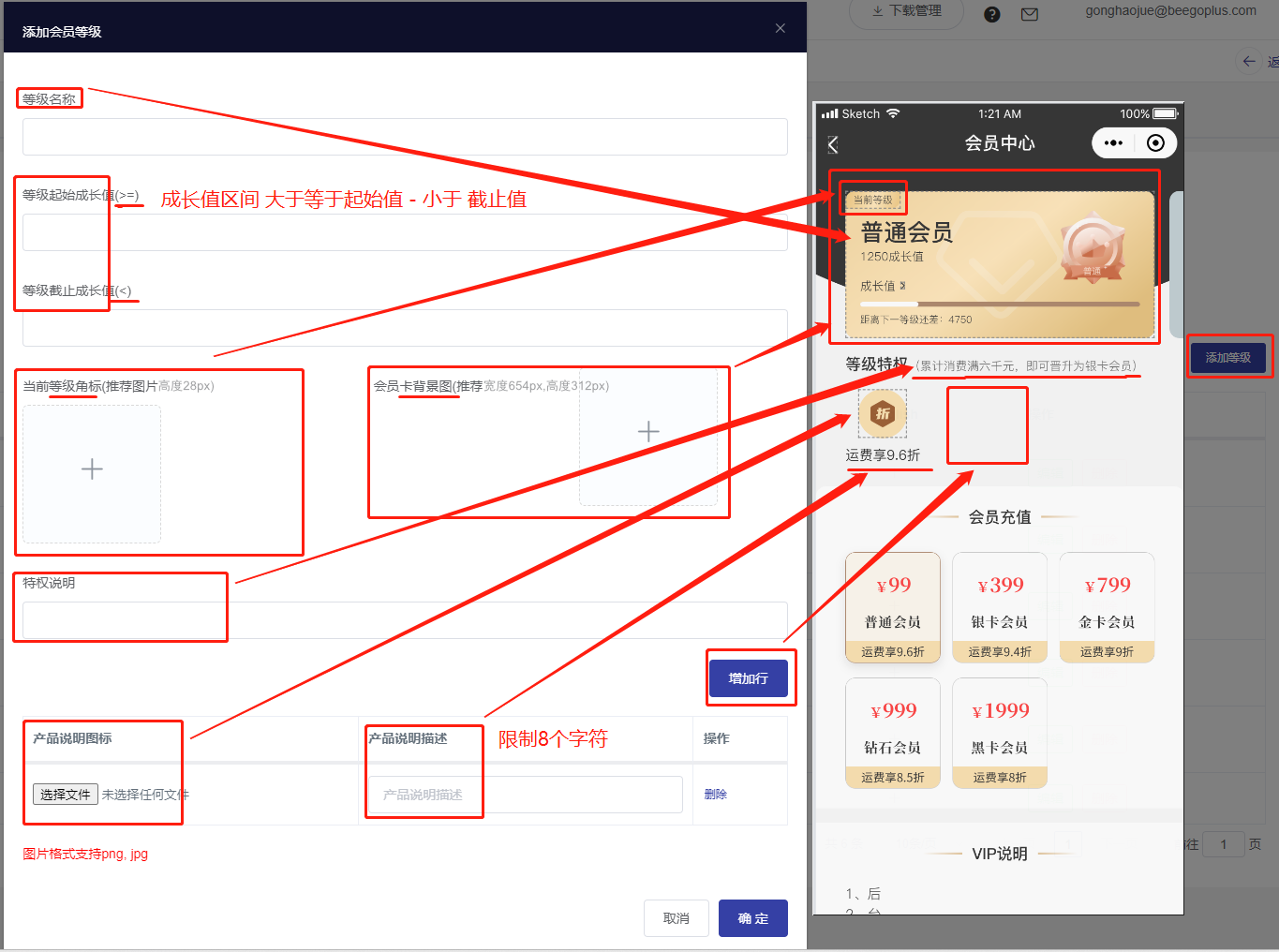Click the 会员充值 section heading

point(1000,517)
